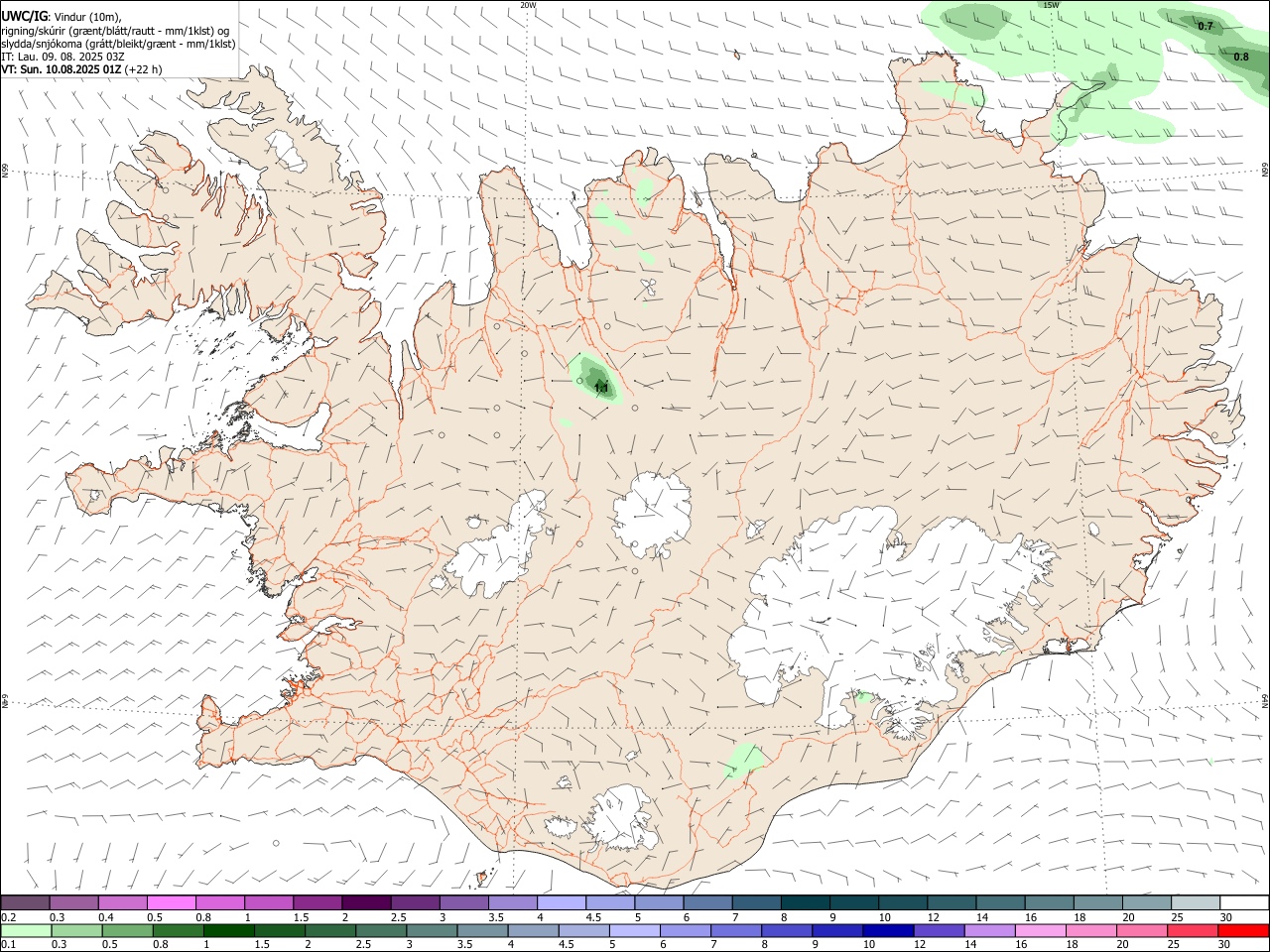Screen dimensions: 1270x952
Task: Select the light grey swatch labeled 25 in upper legend
Action: [1197, 903]
